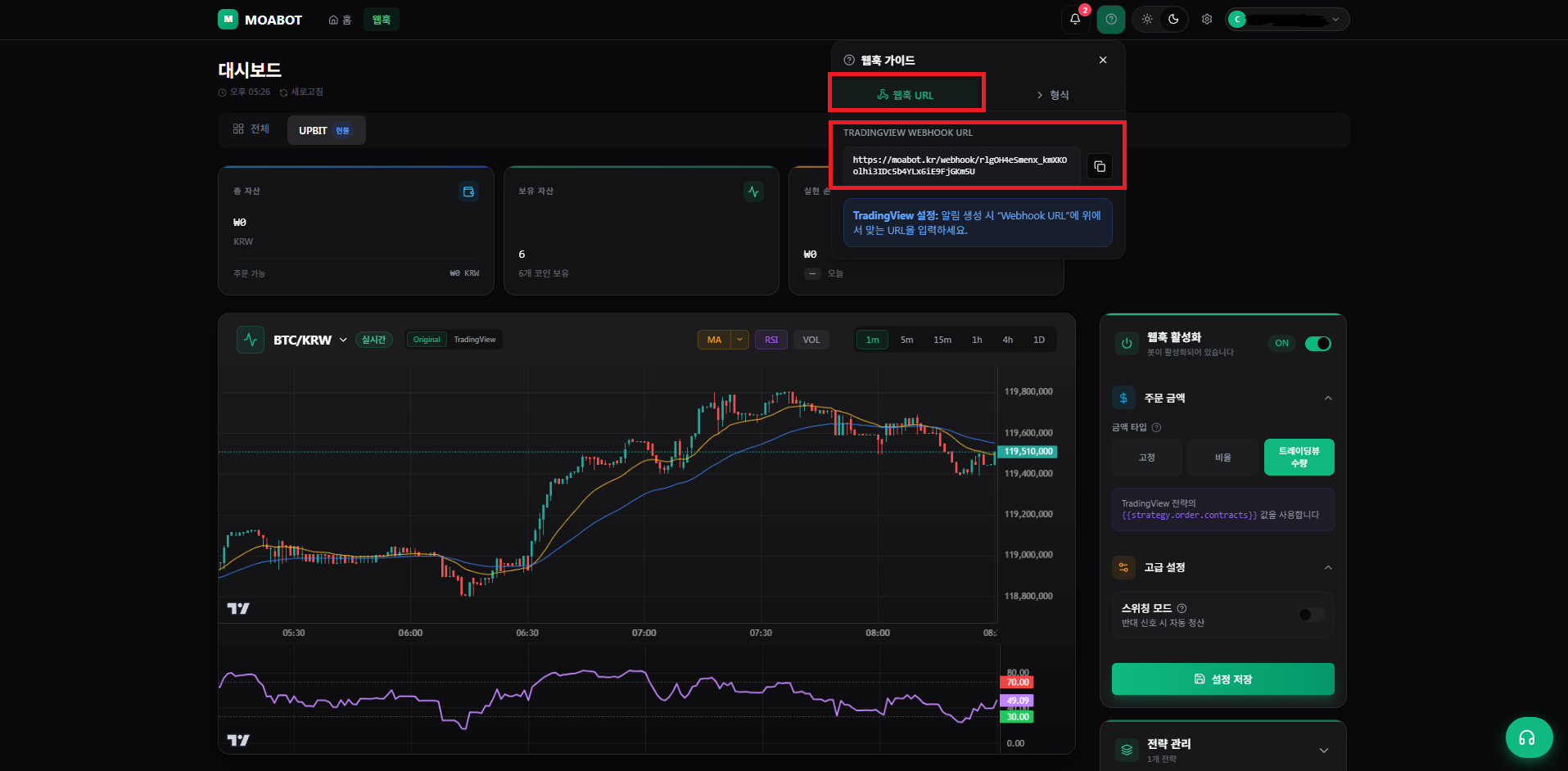This screenshot has height=771, width=1568.
Task: Choose 1D timeframe
Action: (x=1039, y=340)
